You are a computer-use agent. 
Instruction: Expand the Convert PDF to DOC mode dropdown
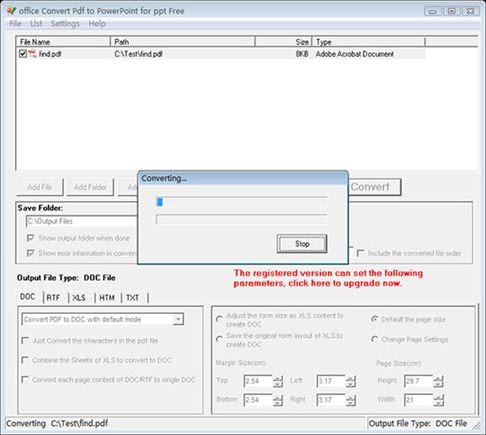click(178, 319)
